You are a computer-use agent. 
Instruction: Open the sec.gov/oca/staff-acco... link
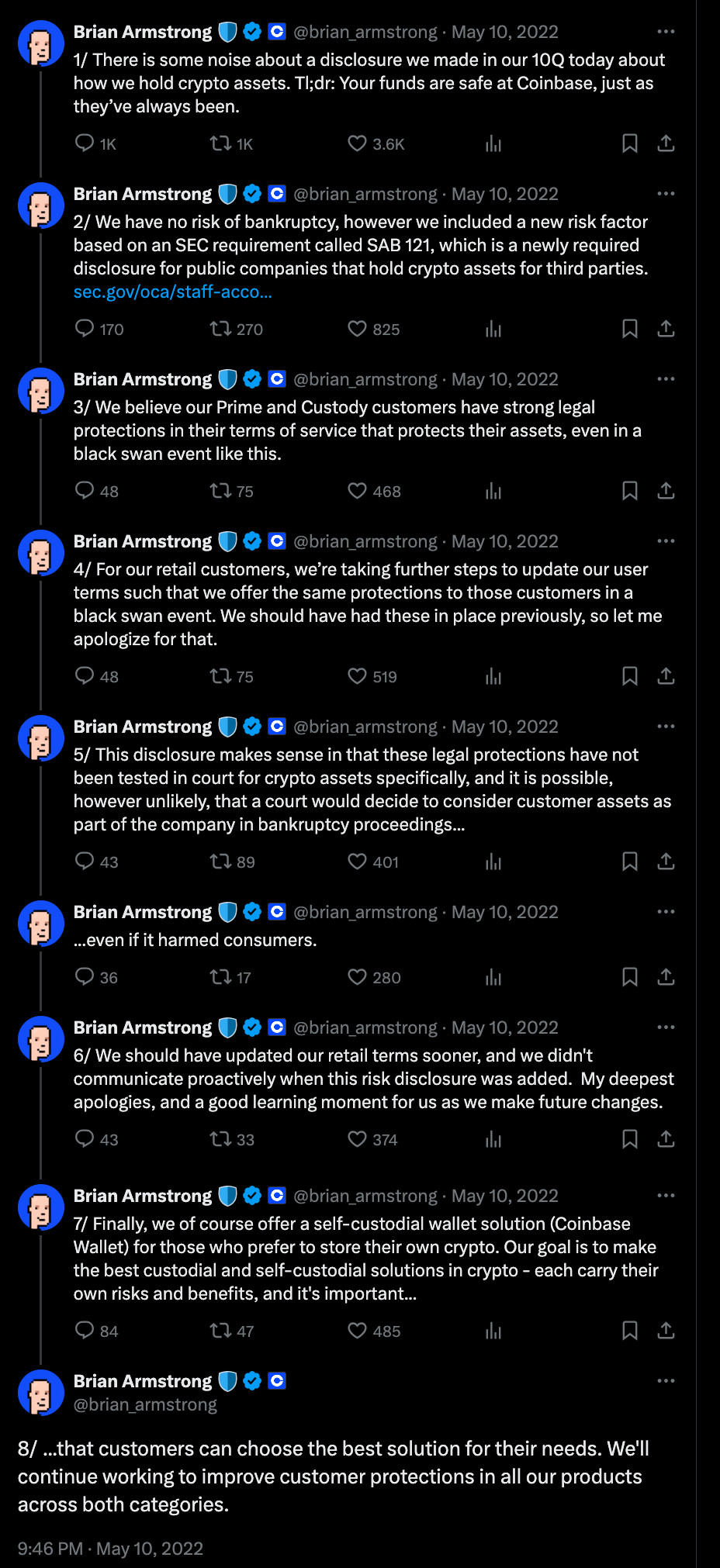click(x=173, y=292)
